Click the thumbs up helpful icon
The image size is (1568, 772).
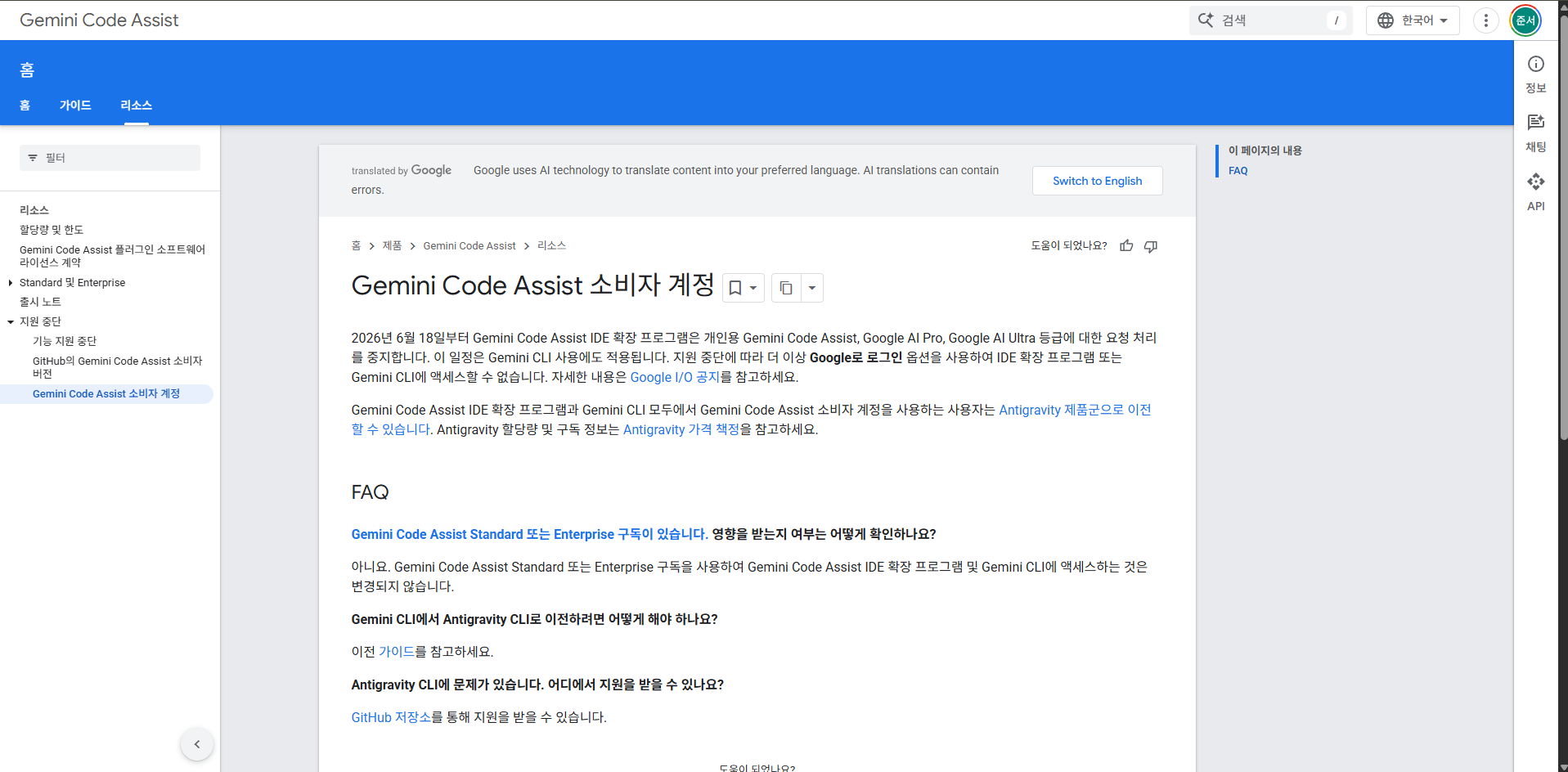pyautogui.click(x=1126, y=245)
